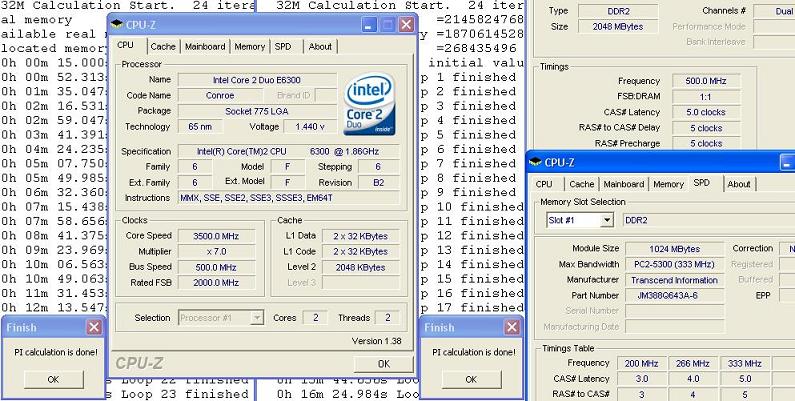Click the 65 nm technology value

(x=200, y=127)
